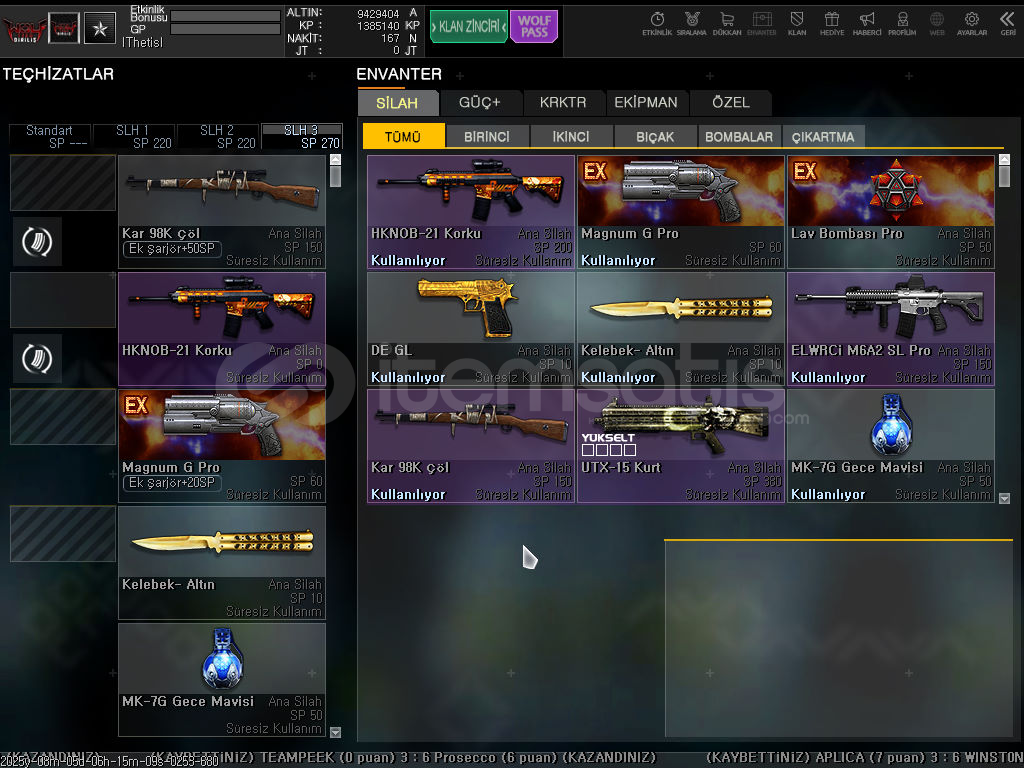Open the Klan shield icon
The width and height of the screenshot is (1024, 768).
pyautogui.click(x=797, y=24)
